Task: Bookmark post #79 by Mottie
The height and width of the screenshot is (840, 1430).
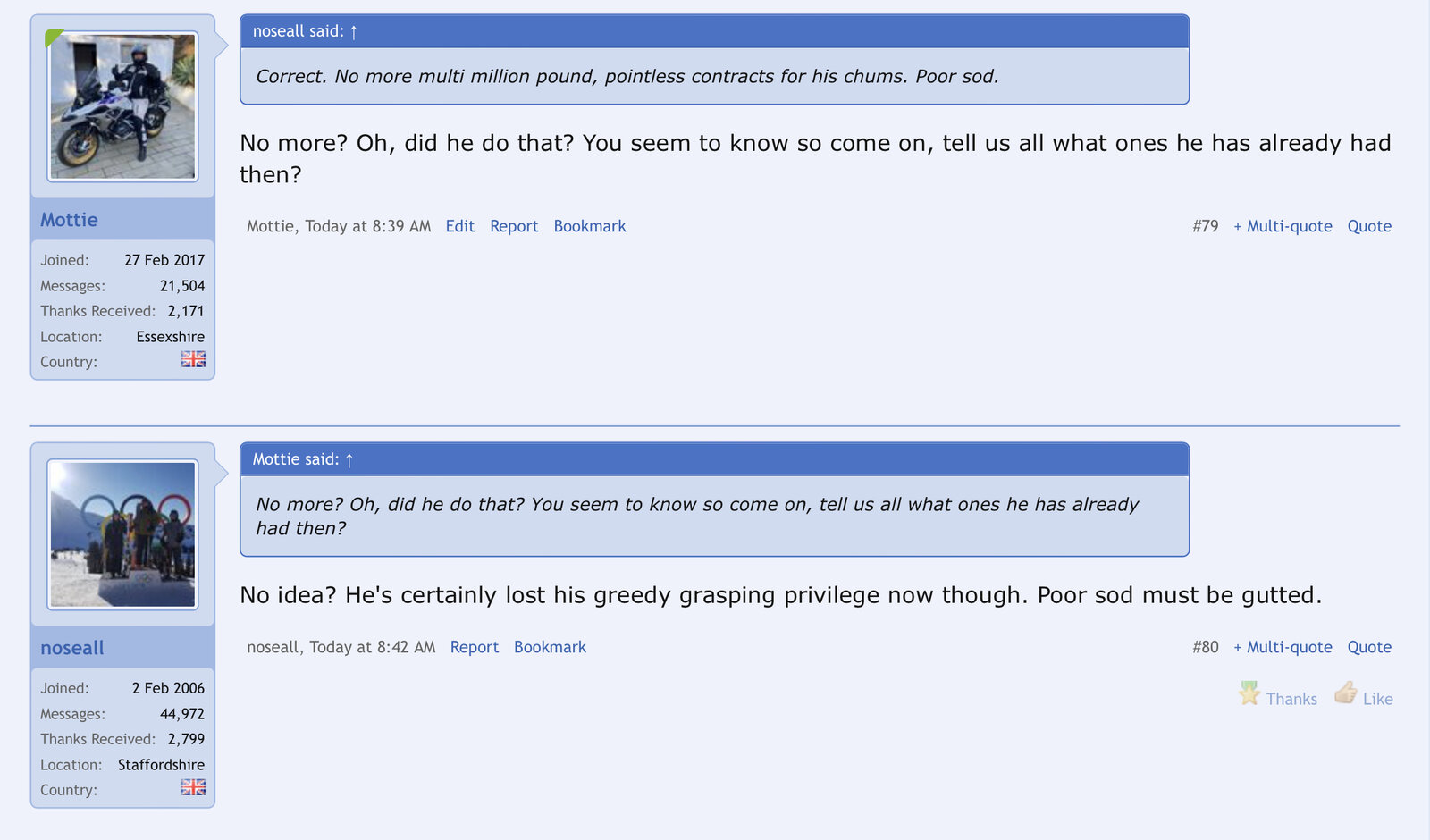Action: 590,227
